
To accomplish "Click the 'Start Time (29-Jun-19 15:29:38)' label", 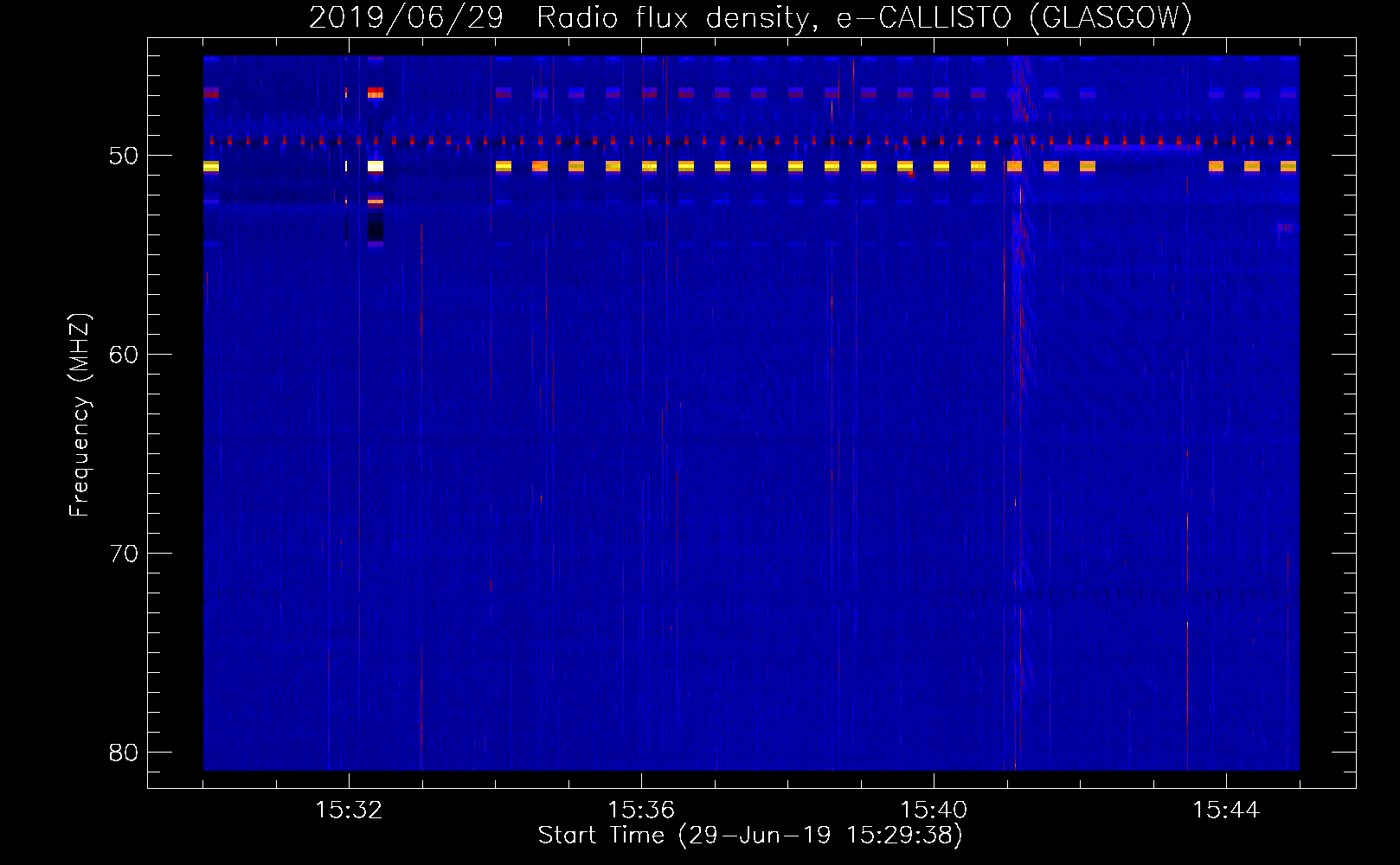I will (x=750, y=836).
